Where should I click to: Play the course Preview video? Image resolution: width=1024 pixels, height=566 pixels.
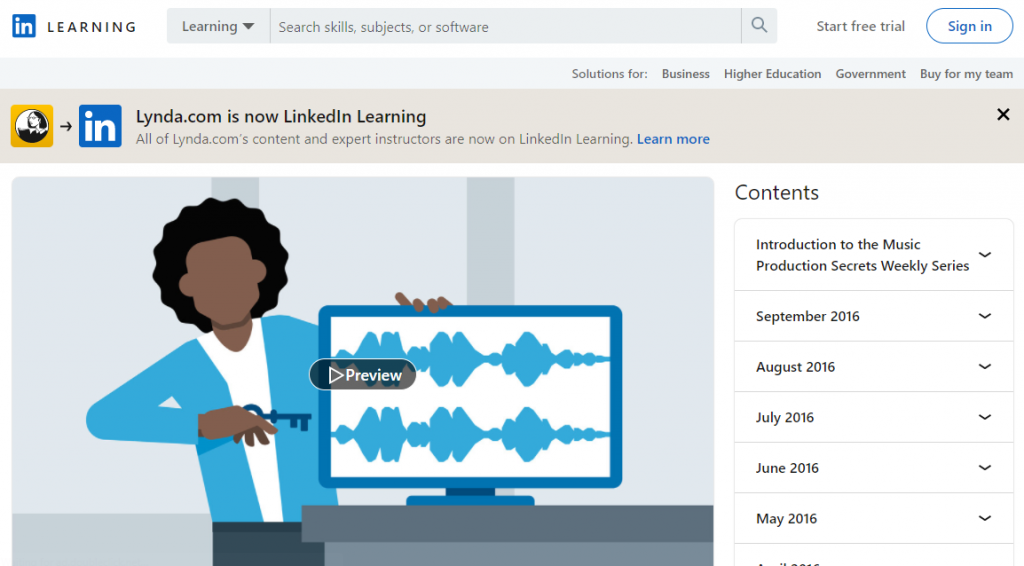point(363,375)
